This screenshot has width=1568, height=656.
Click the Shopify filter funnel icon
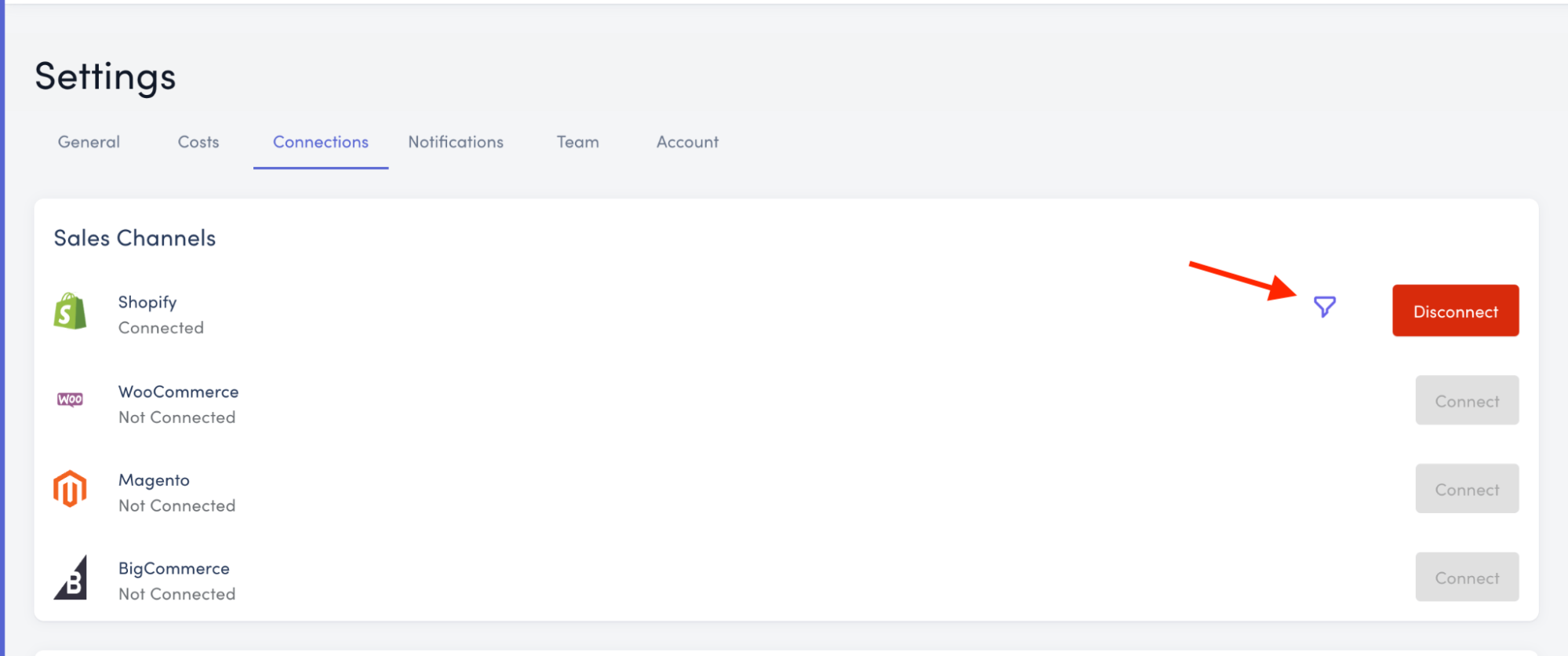click(x=1324, y=306)
